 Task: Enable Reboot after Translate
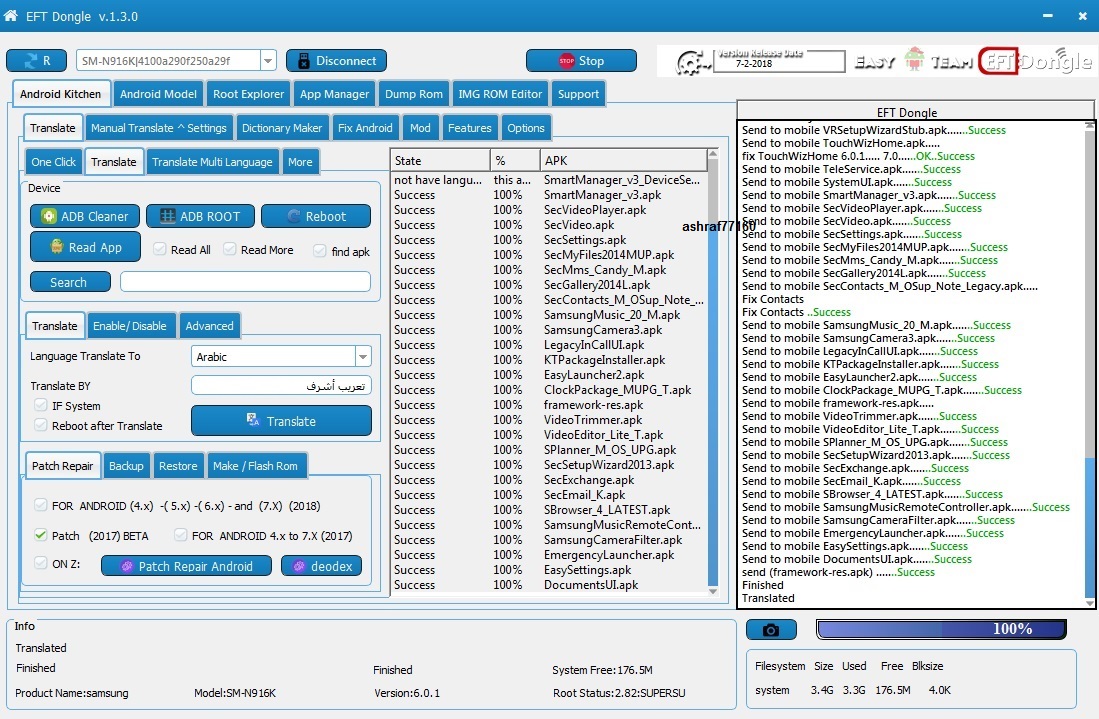click(x=41, y=425)
